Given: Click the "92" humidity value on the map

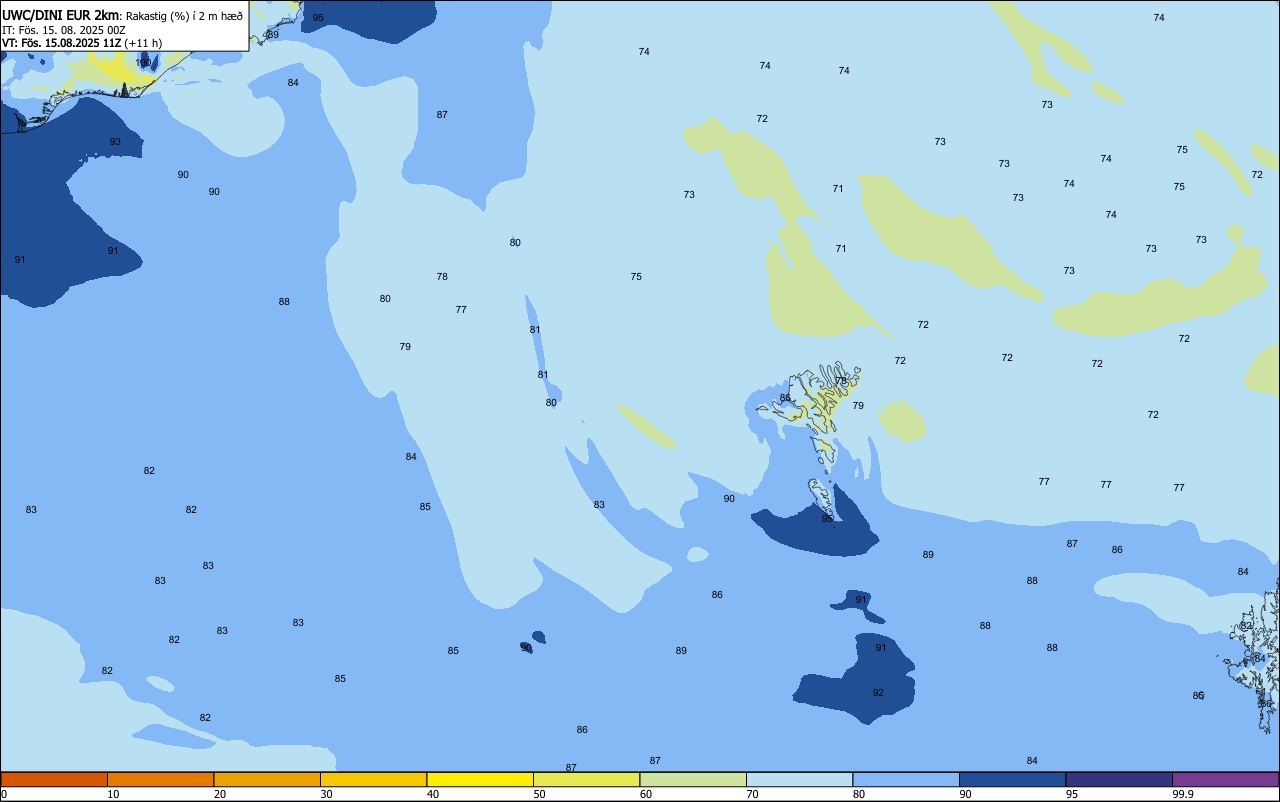Looking at the screenshot, I should tap(878, 693).
